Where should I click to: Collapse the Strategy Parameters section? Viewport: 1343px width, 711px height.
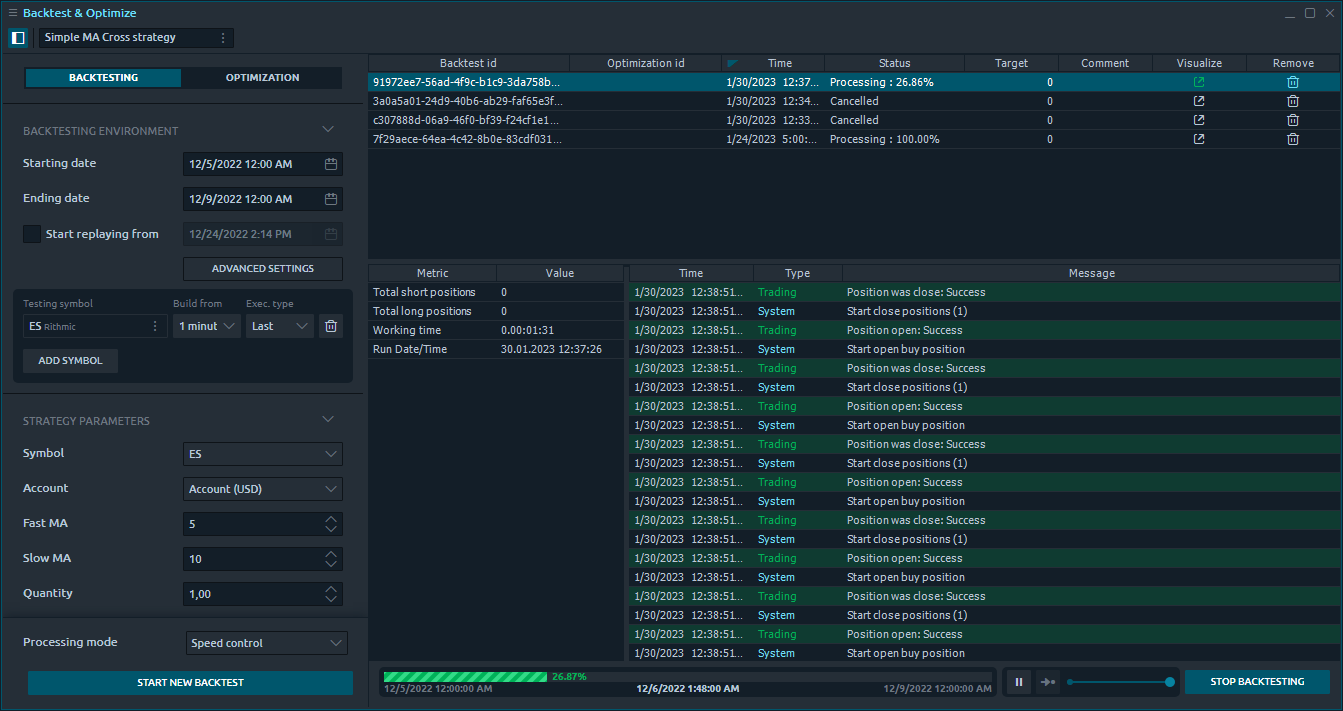tap(328, 420)
